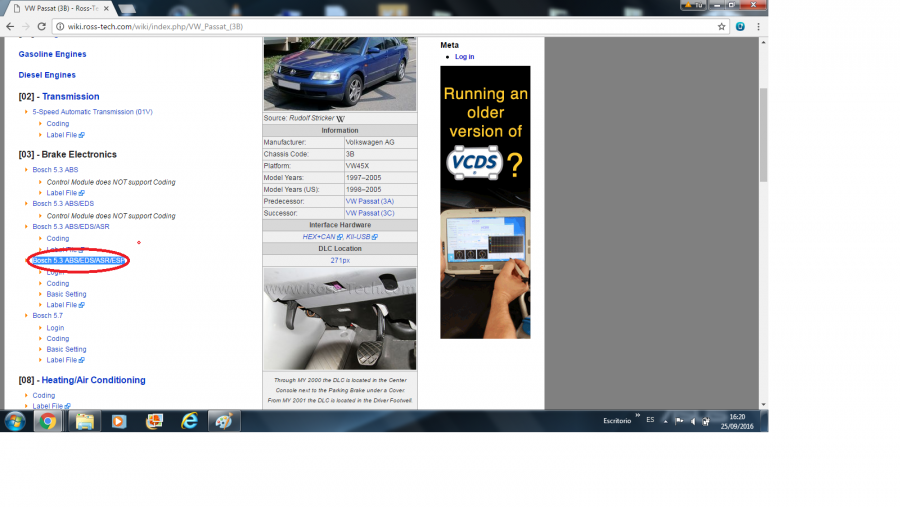Open Label File under 01V transmission
The height and width of the screenshot is (507, 900).
[x=65, y=135]
